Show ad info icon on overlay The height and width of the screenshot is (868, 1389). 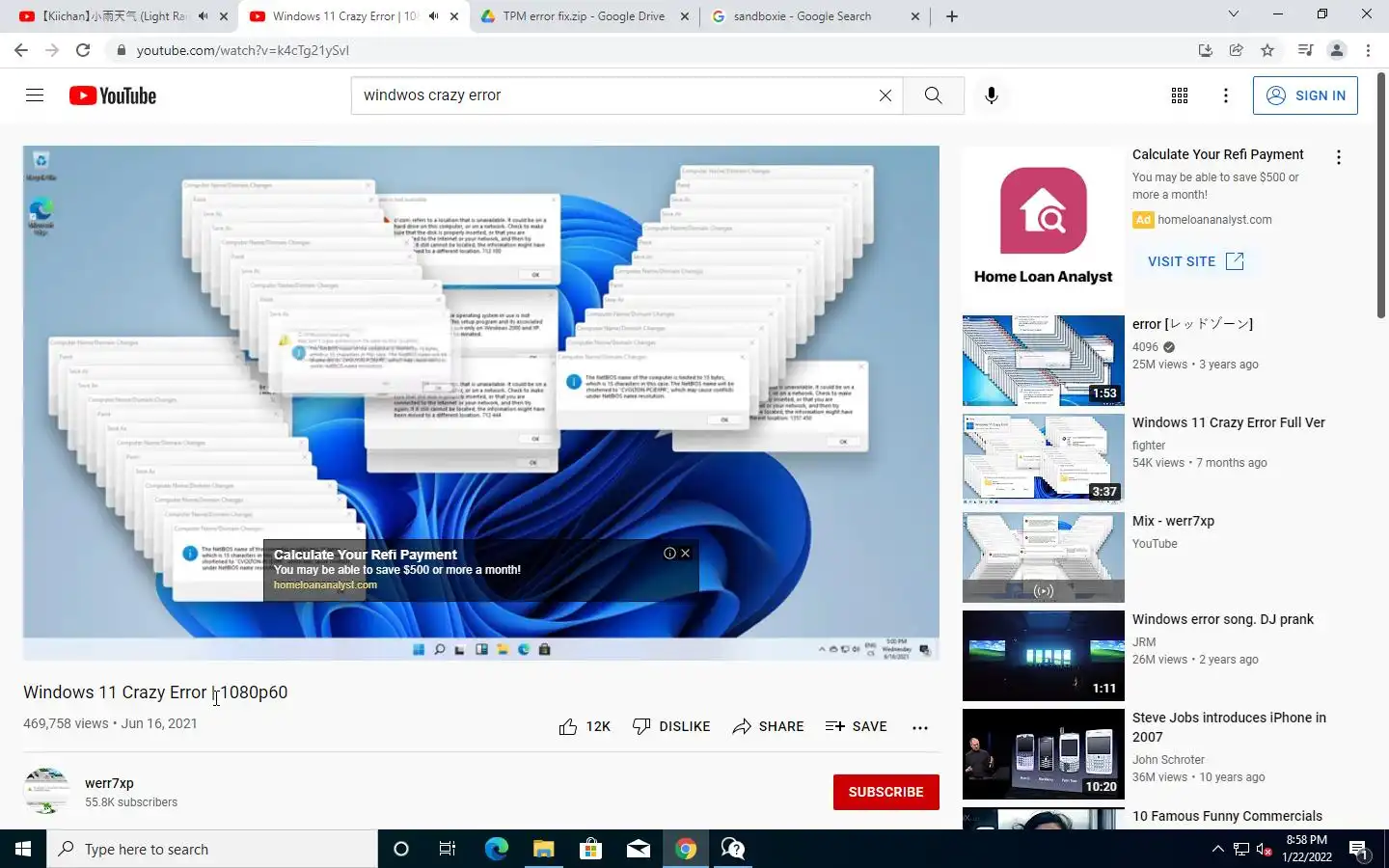(669, 553)
